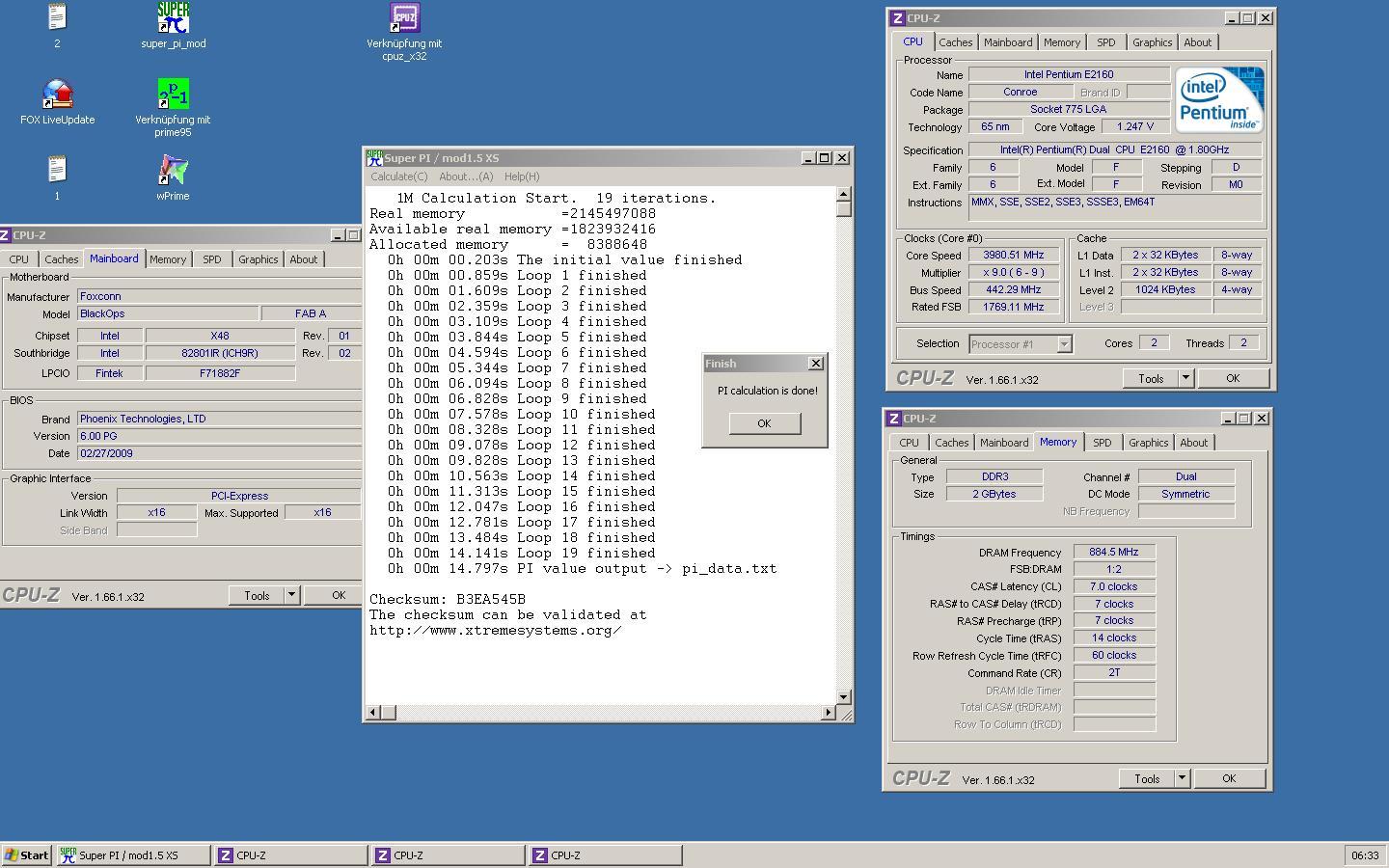
Task: Switch to CPU tab in Memory CPU-Z window
Action: 909,443
